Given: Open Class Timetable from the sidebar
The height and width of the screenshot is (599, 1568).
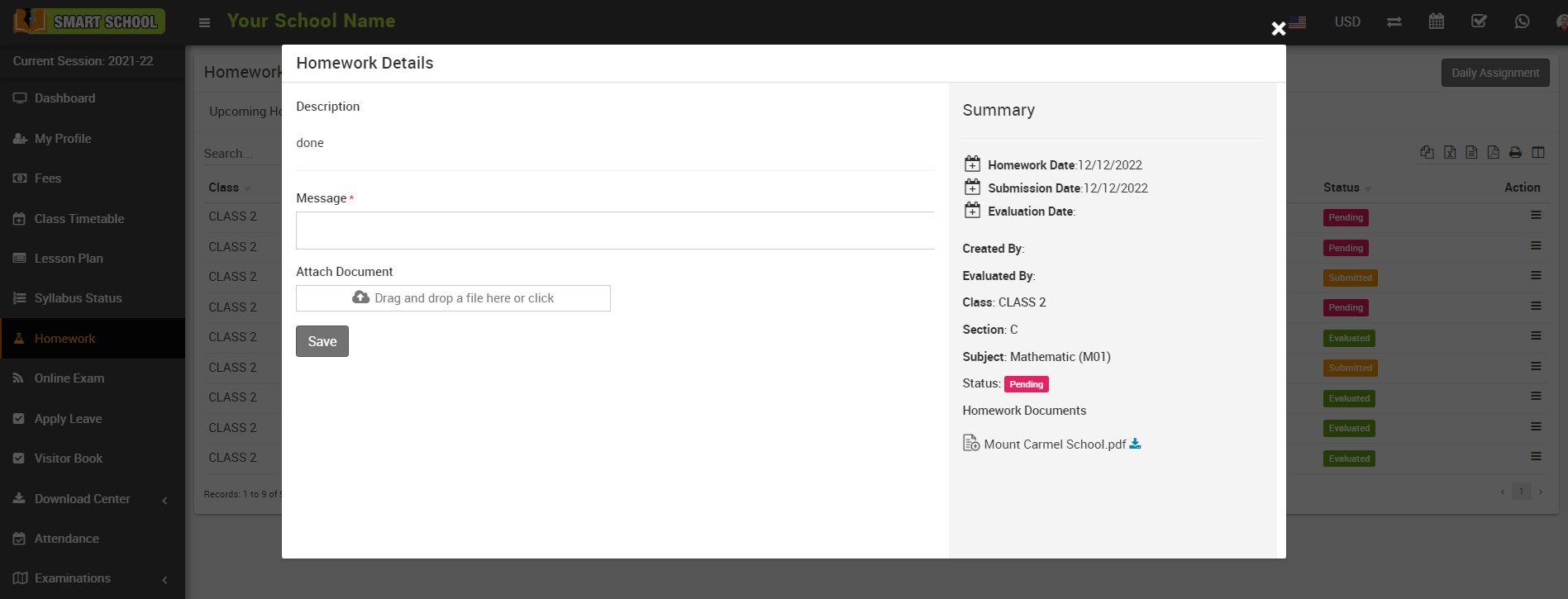Looking at the screenshot, I should point(79,219).
